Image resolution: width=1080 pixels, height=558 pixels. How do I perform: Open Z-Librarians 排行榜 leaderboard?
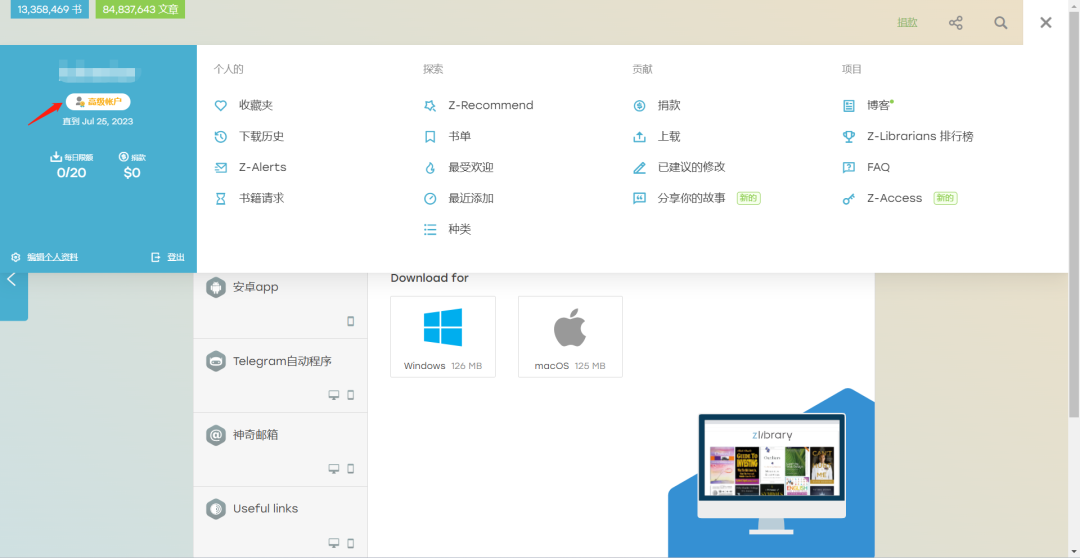tap(920, 136)
